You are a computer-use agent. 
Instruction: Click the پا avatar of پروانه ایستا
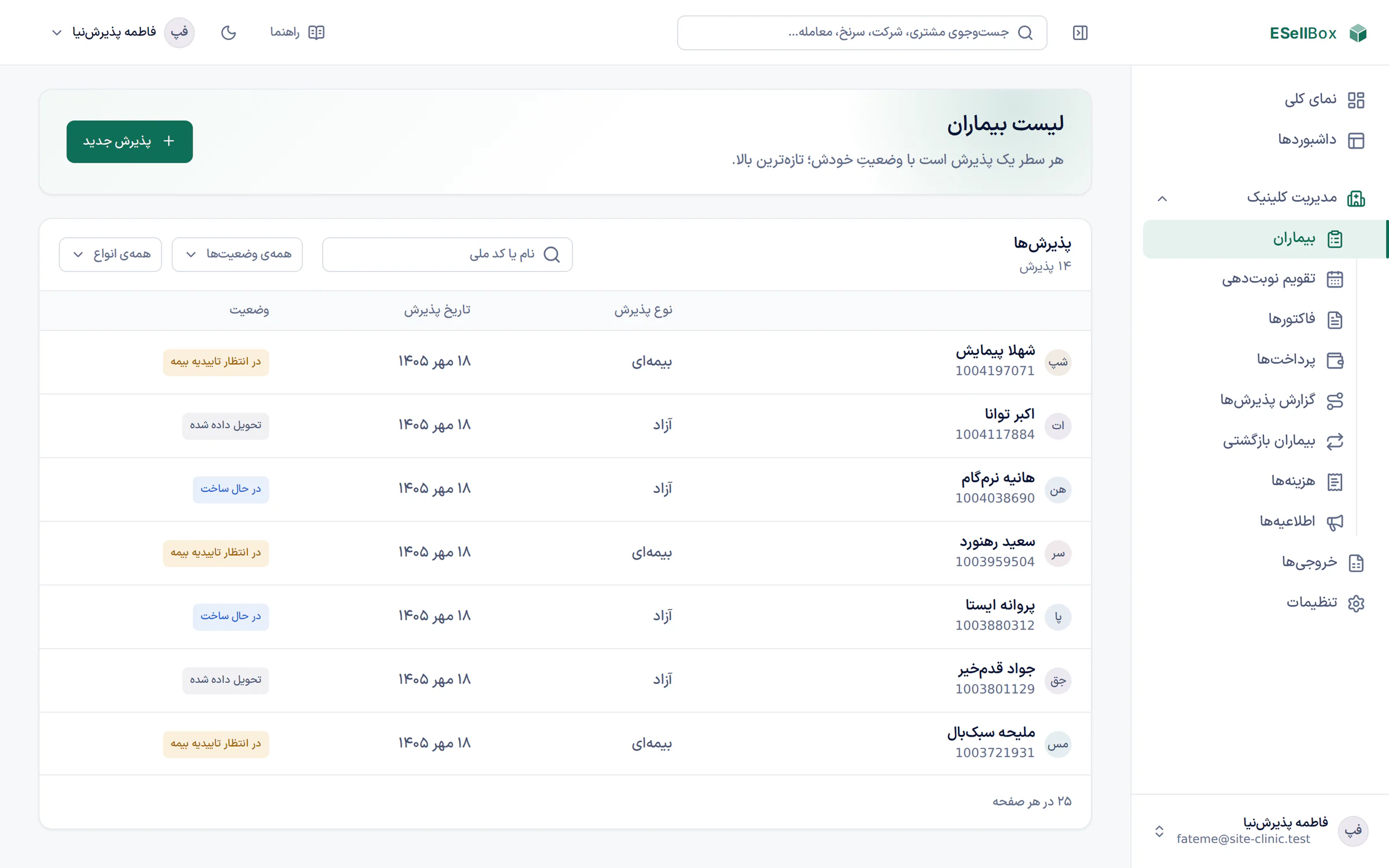(x=1058, y=617)
